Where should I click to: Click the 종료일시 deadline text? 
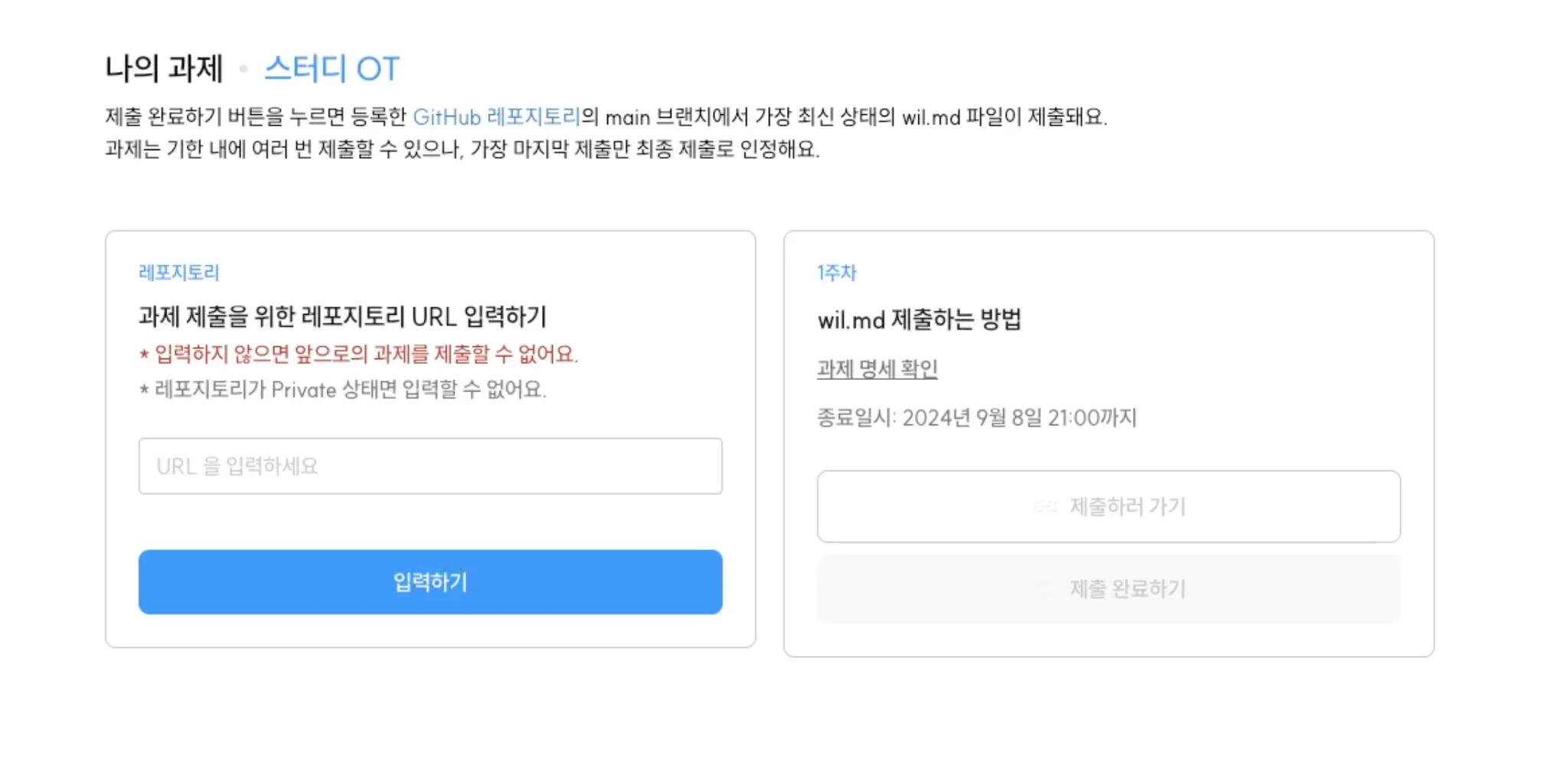tap(976, 418)
